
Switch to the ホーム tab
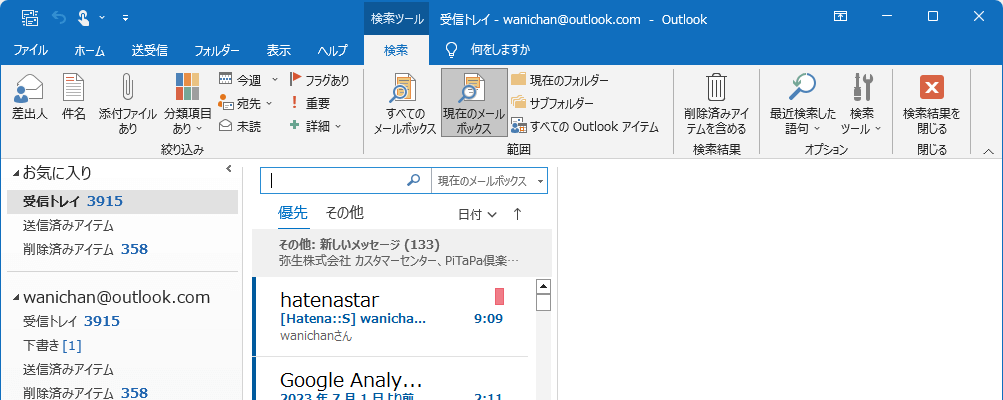point(90,51)
